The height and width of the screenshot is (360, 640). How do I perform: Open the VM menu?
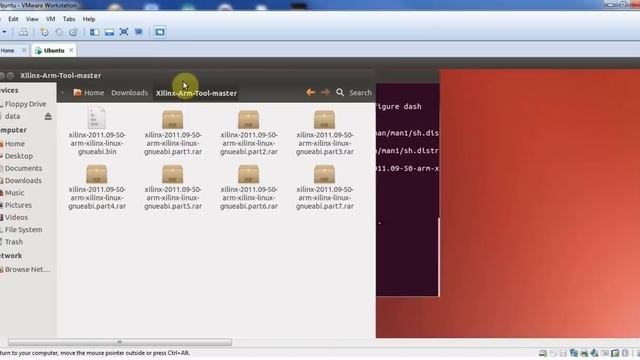click(50, 19)
